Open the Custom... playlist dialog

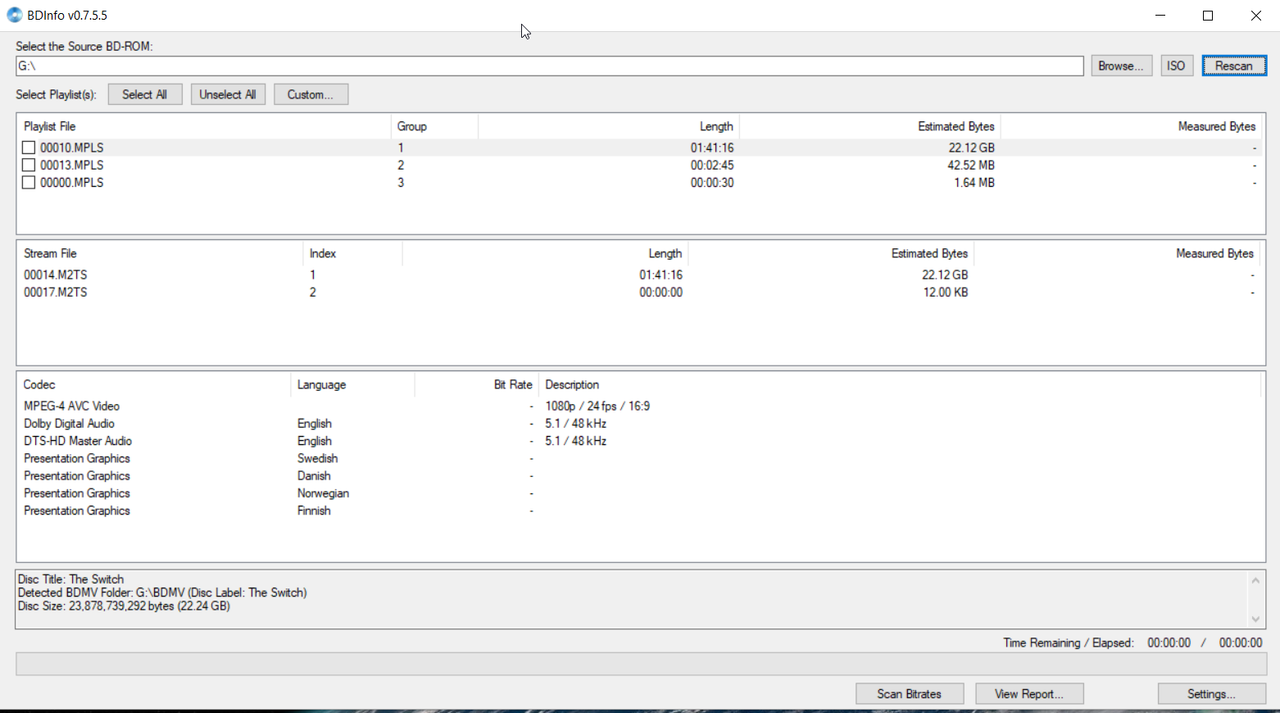pos(311,94)
